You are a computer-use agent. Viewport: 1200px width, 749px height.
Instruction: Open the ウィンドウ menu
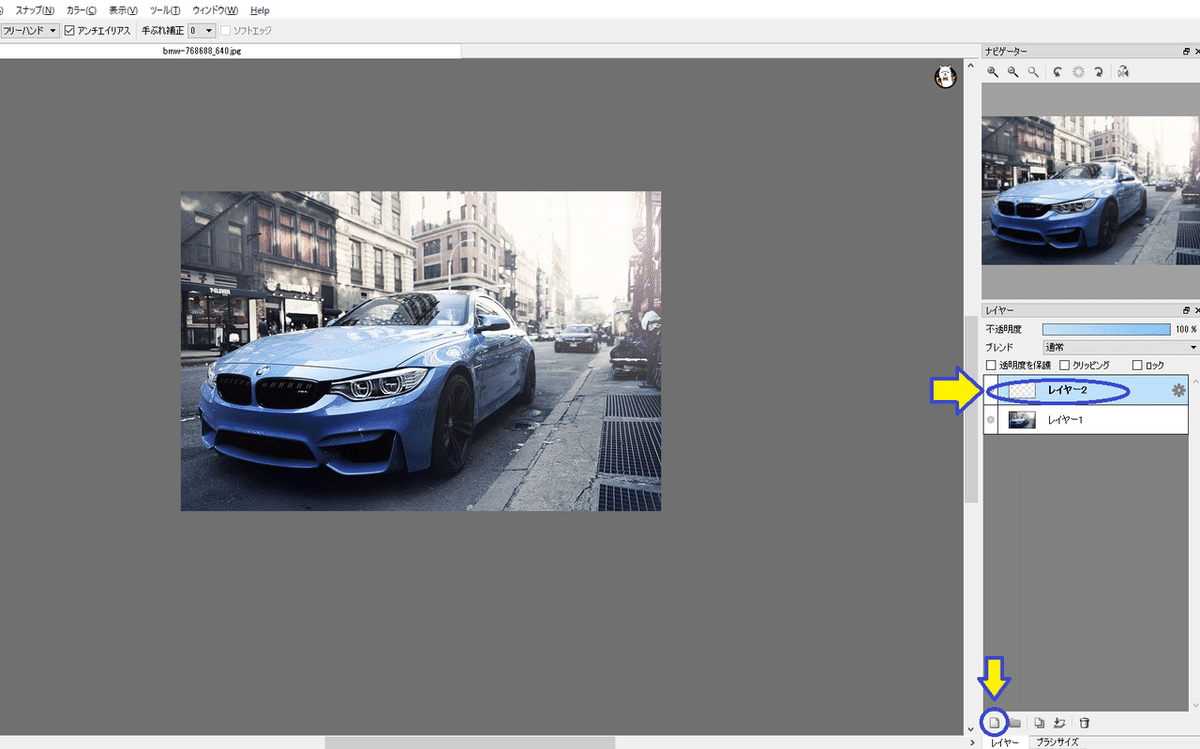click(215, 10)
